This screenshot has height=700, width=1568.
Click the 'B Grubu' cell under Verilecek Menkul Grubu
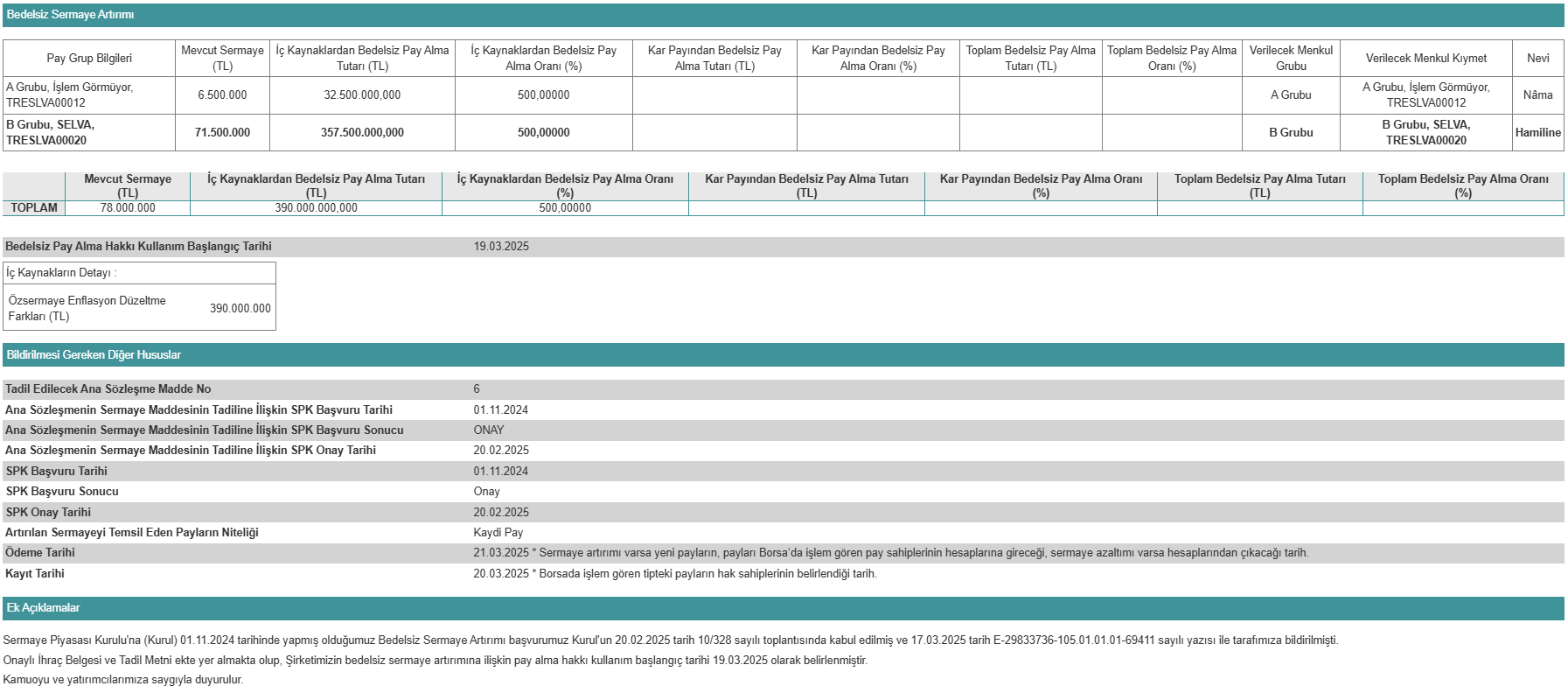coord(1291,132)
